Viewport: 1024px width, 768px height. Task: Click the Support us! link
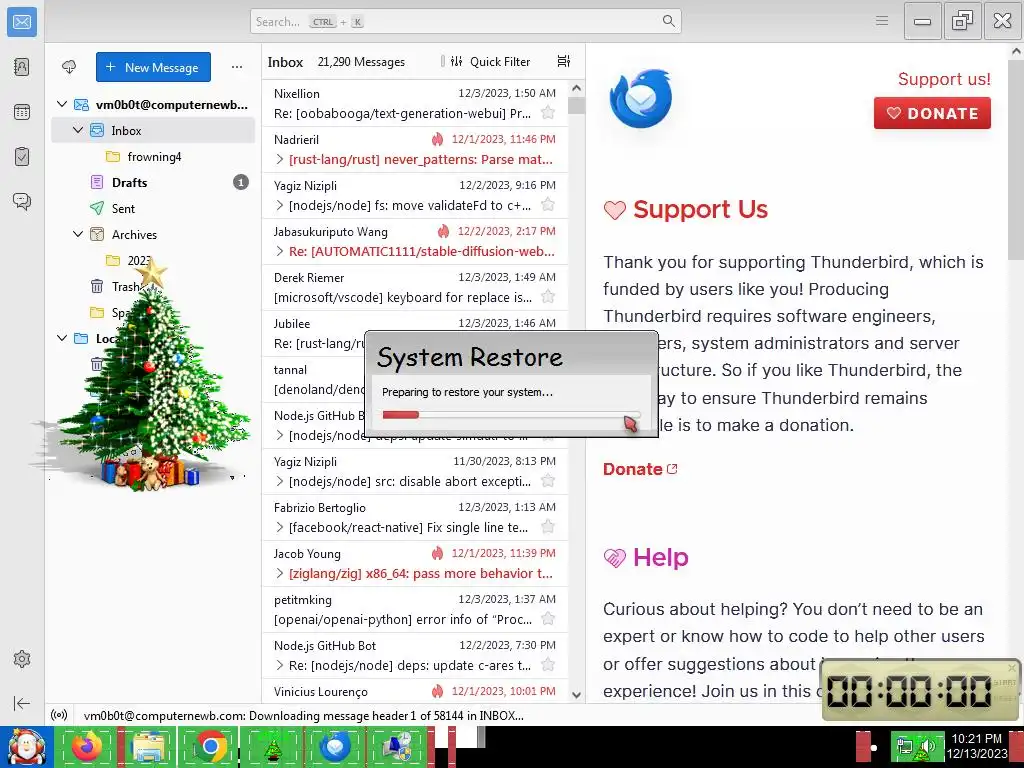point(944,79)
